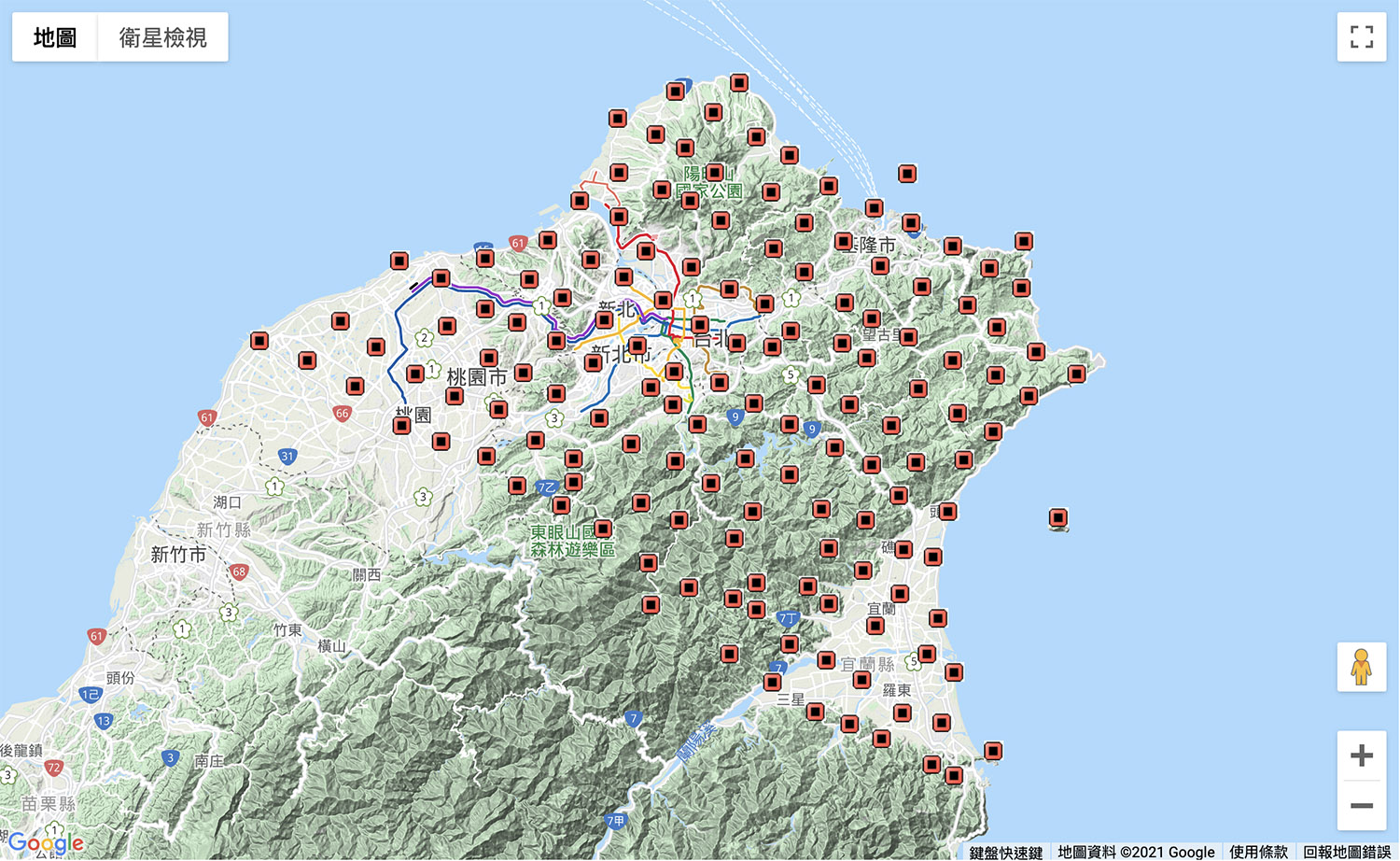Click the marker beside the 桃園 station label
The height and width of the screenshot is (861, 1400).
click(401, 425)
